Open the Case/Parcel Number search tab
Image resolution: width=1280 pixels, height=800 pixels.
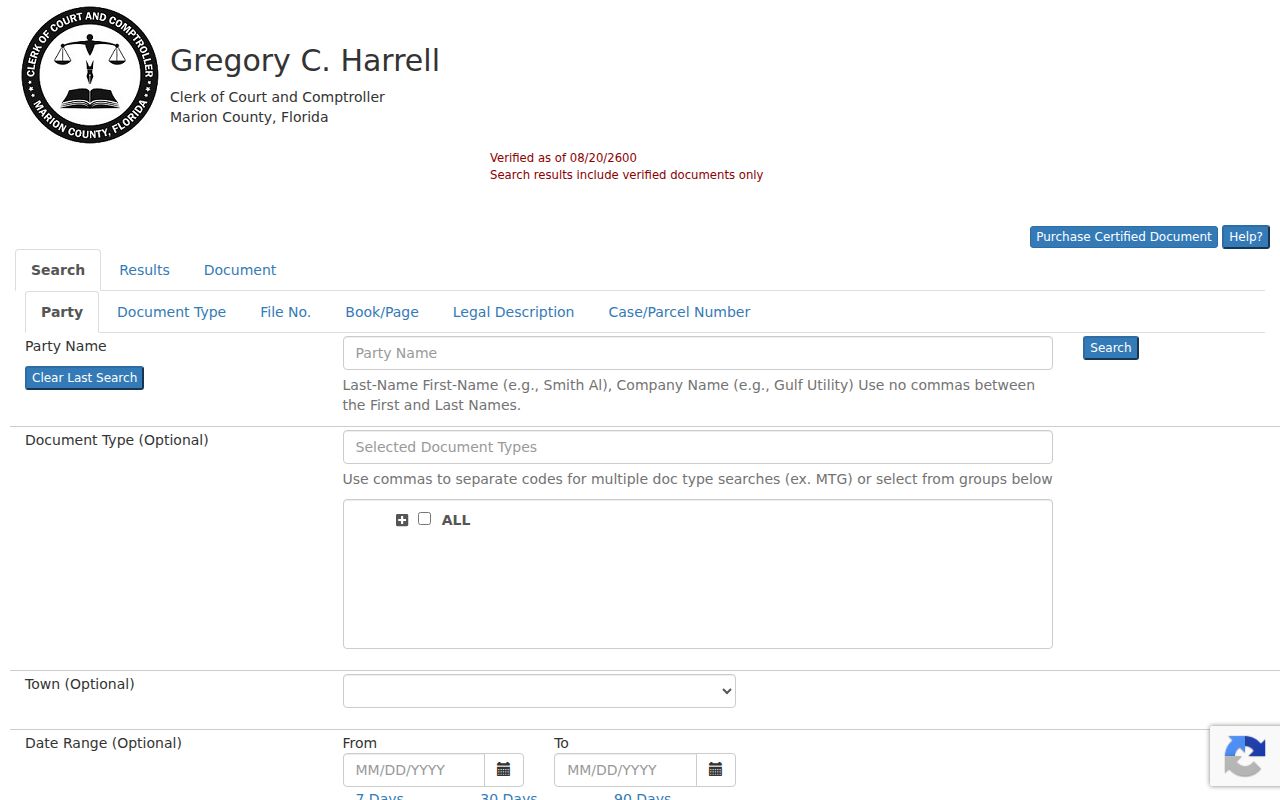click(x=679, y=312)
